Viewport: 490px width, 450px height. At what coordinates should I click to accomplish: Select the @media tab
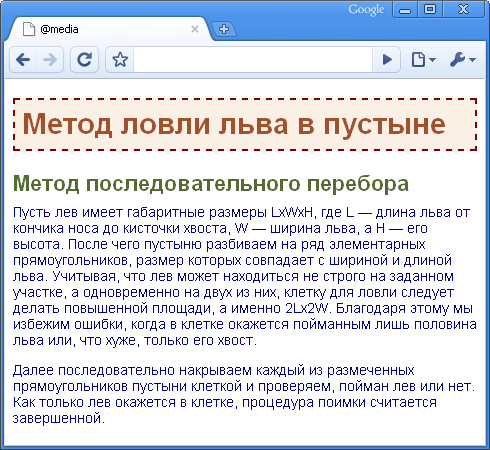click(108, 29)
